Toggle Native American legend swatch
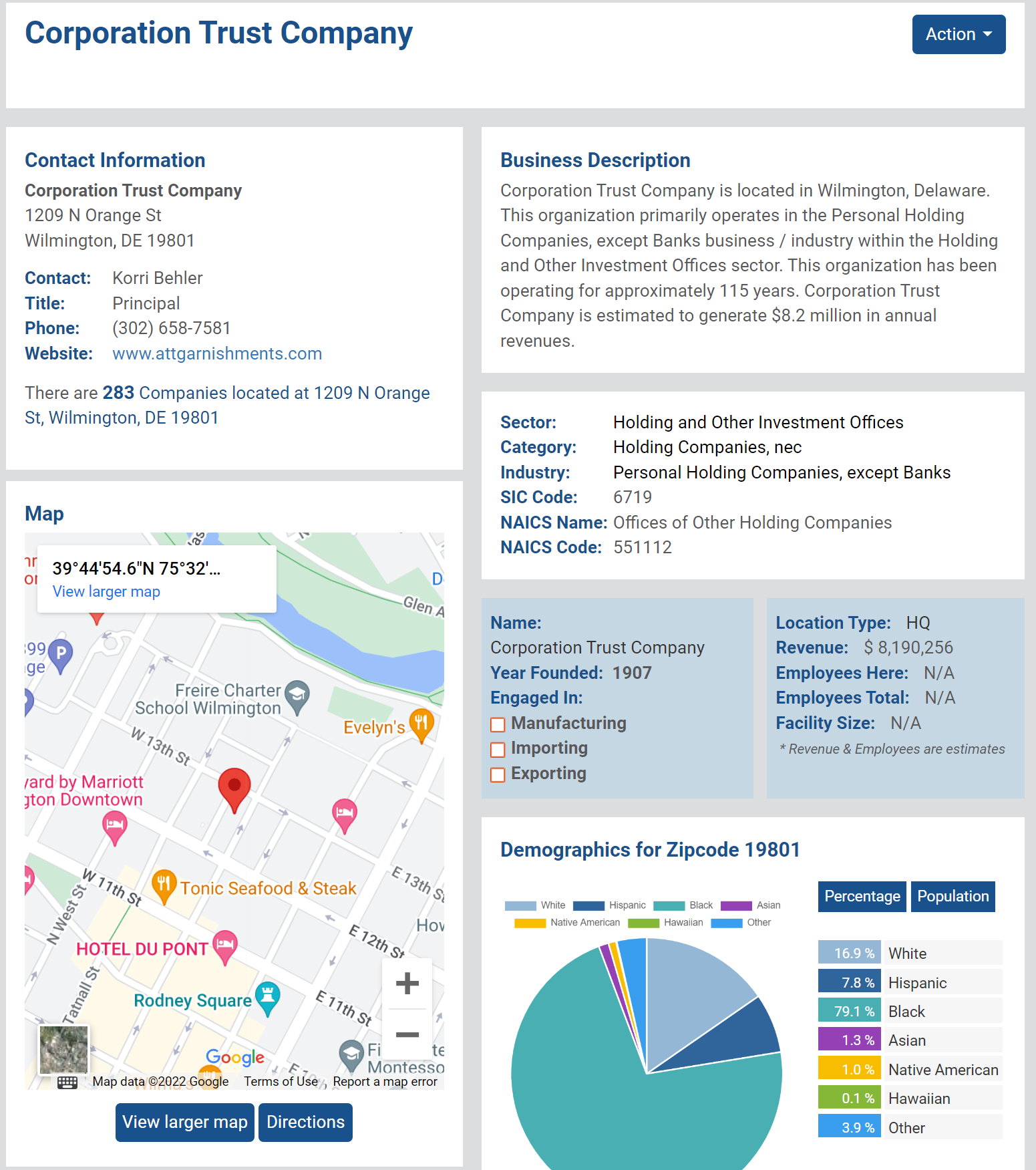 530,923
